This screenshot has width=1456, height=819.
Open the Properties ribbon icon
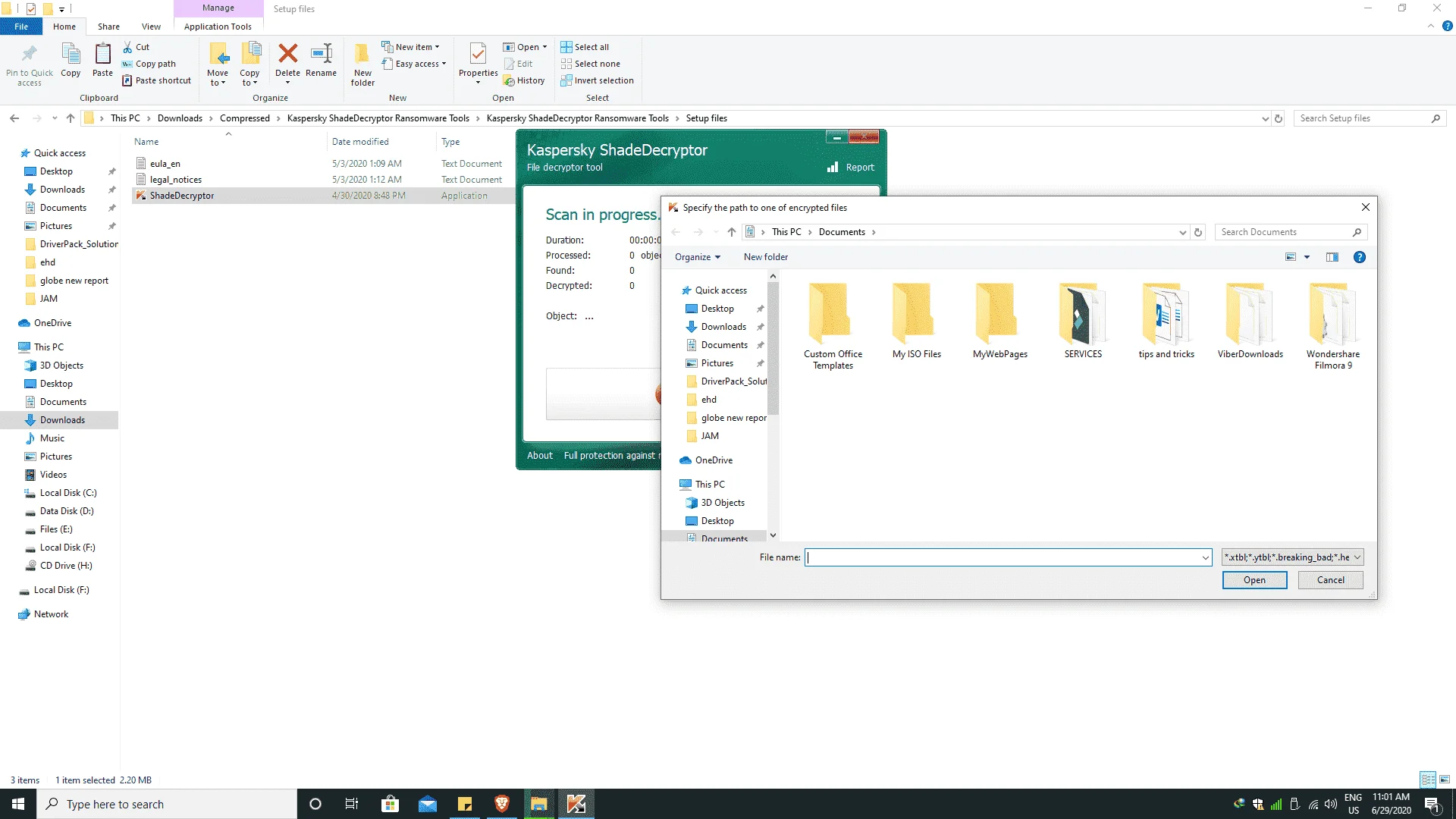[x=478, y=55]
